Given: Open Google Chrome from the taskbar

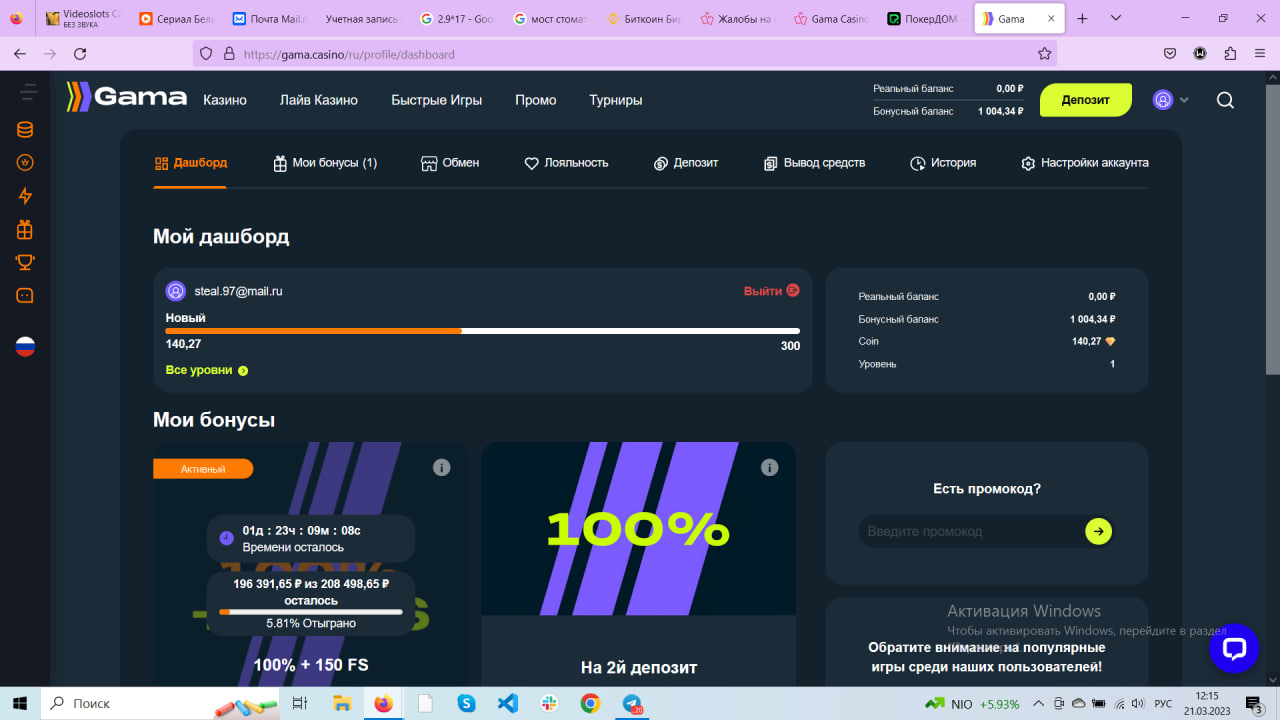Looking at the screenshot, I should (590, 703).
